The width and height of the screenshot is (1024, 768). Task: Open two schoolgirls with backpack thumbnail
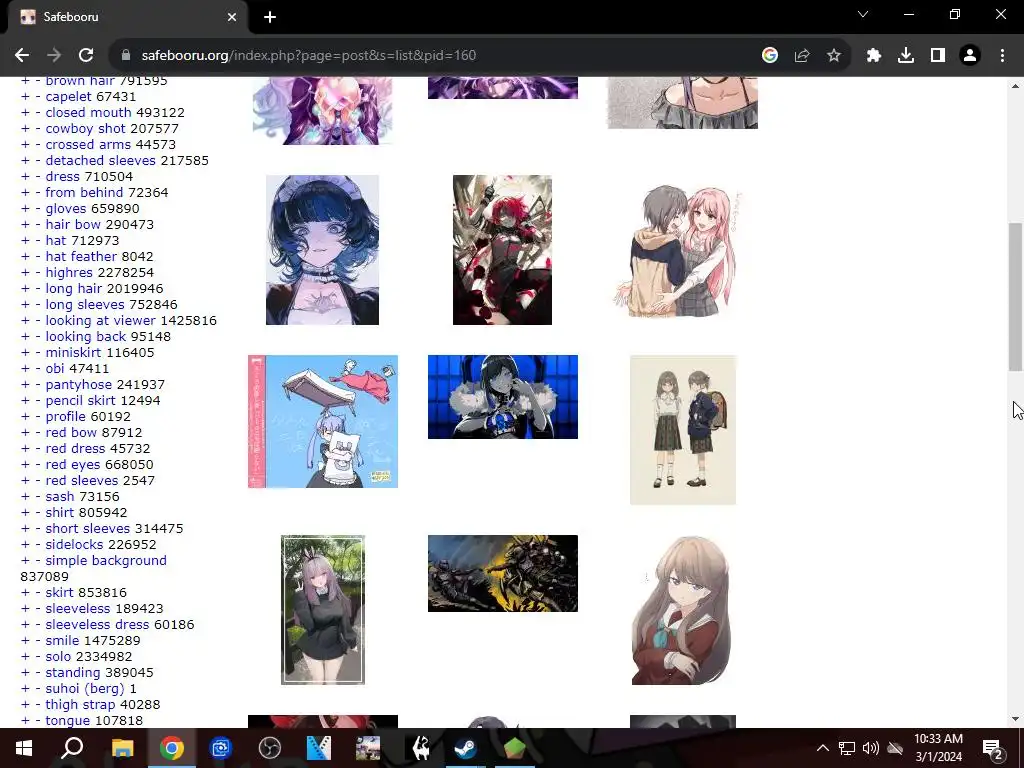pyautogui.click(x=683, y=430)
